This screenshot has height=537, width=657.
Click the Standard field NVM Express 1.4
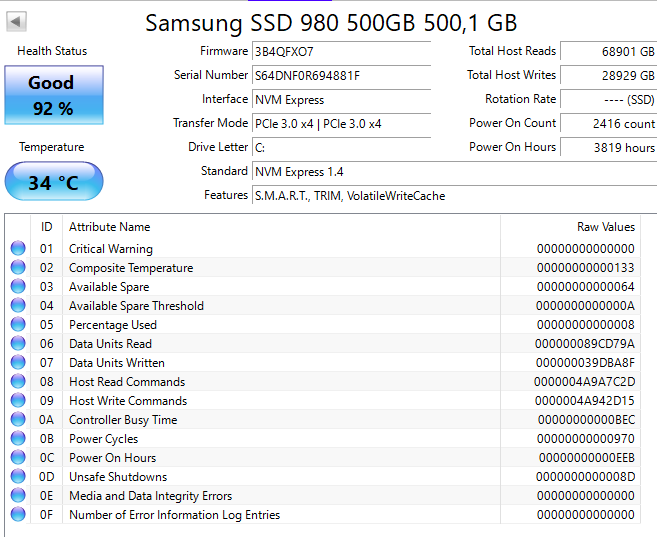coord(455,172)
